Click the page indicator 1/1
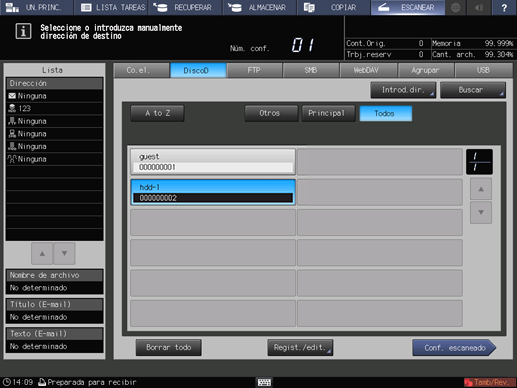This screenshot has width=517, height=388. point(479,162)
